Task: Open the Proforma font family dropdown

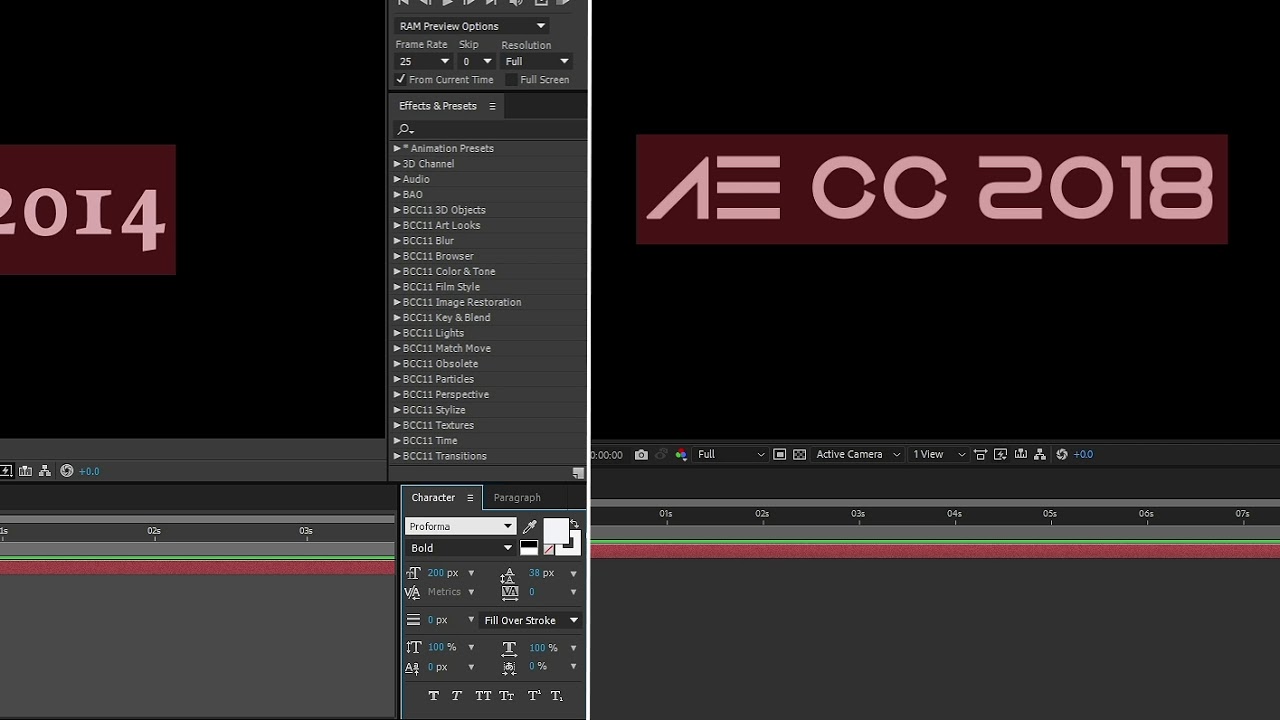Action: coord(460,526)
